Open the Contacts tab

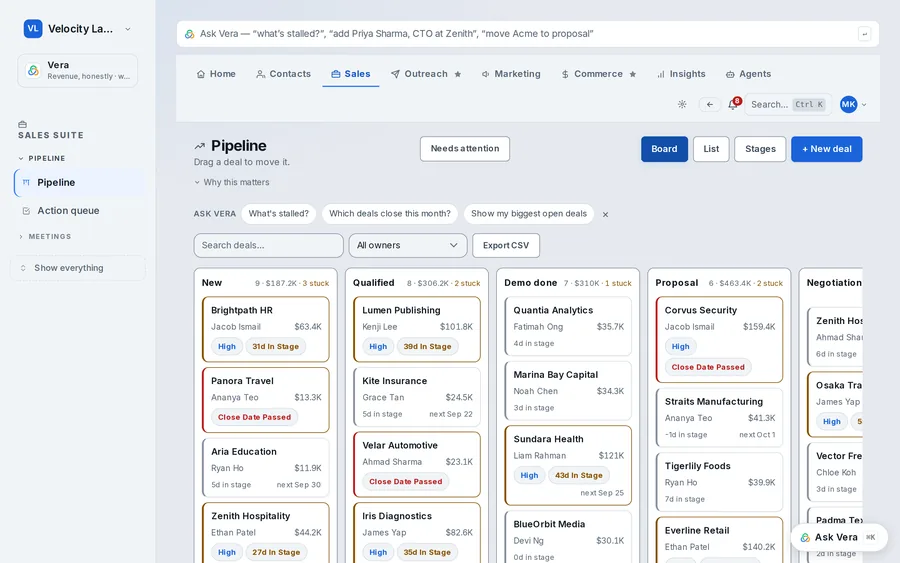click(283, 74)
